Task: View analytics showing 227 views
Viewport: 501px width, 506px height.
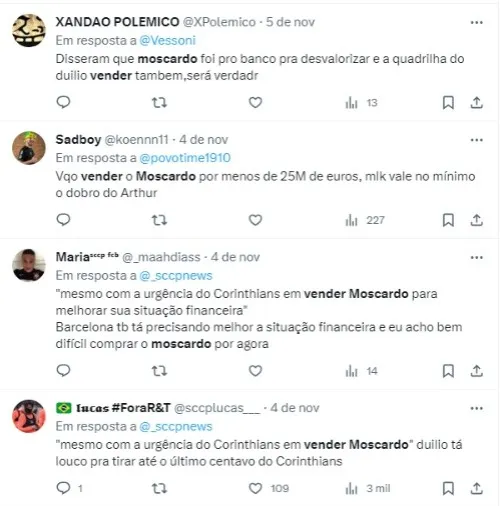Action: (x=365, y=220)
